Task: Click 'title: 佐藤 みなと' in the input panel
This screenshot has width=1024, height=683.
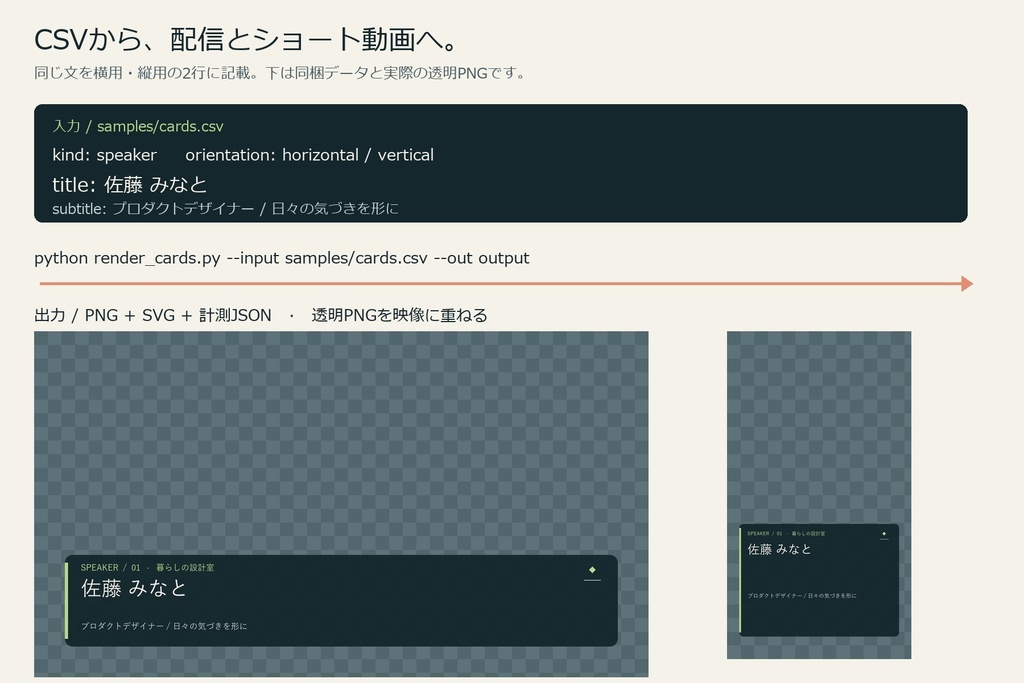Action: [x=129, y=185]
